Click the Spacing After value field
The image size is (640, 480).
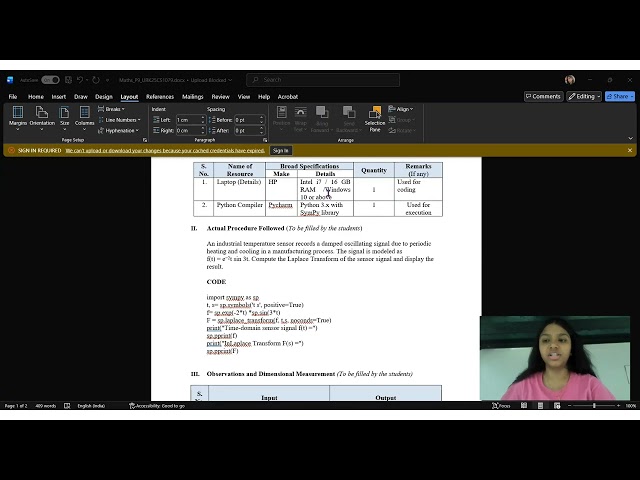(x=247, y=131)
